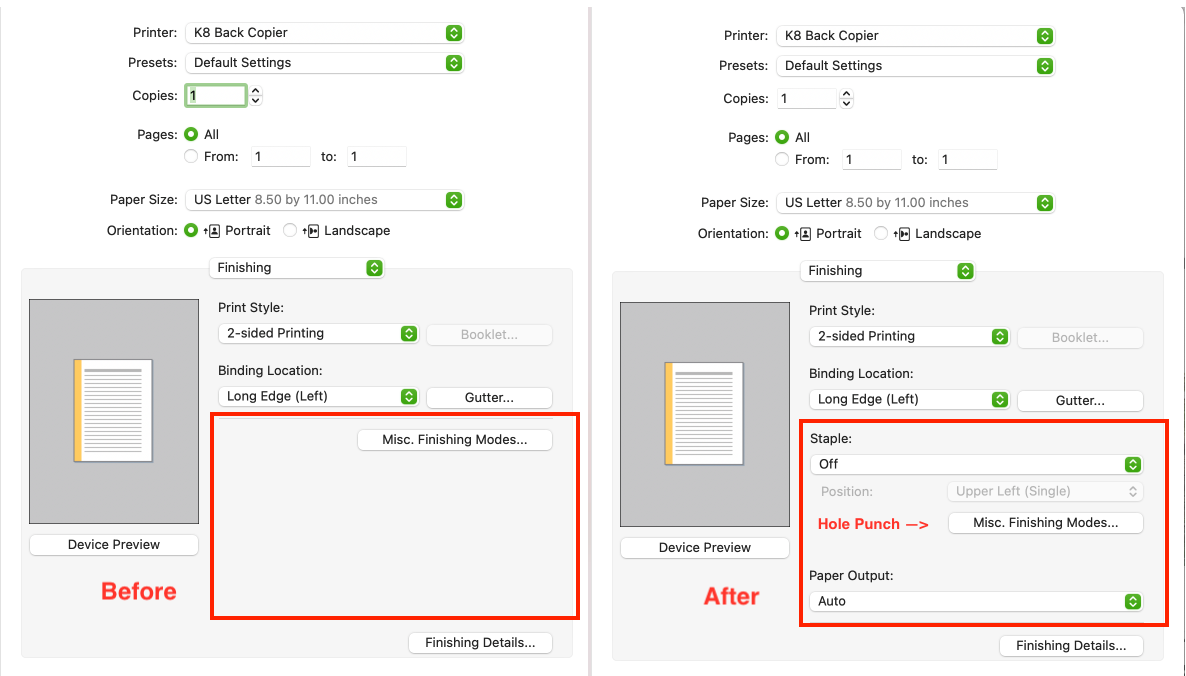The image size is (1186, 676).
Task: Click Device Preview in After dialog
Action: (x=705, y=547)
